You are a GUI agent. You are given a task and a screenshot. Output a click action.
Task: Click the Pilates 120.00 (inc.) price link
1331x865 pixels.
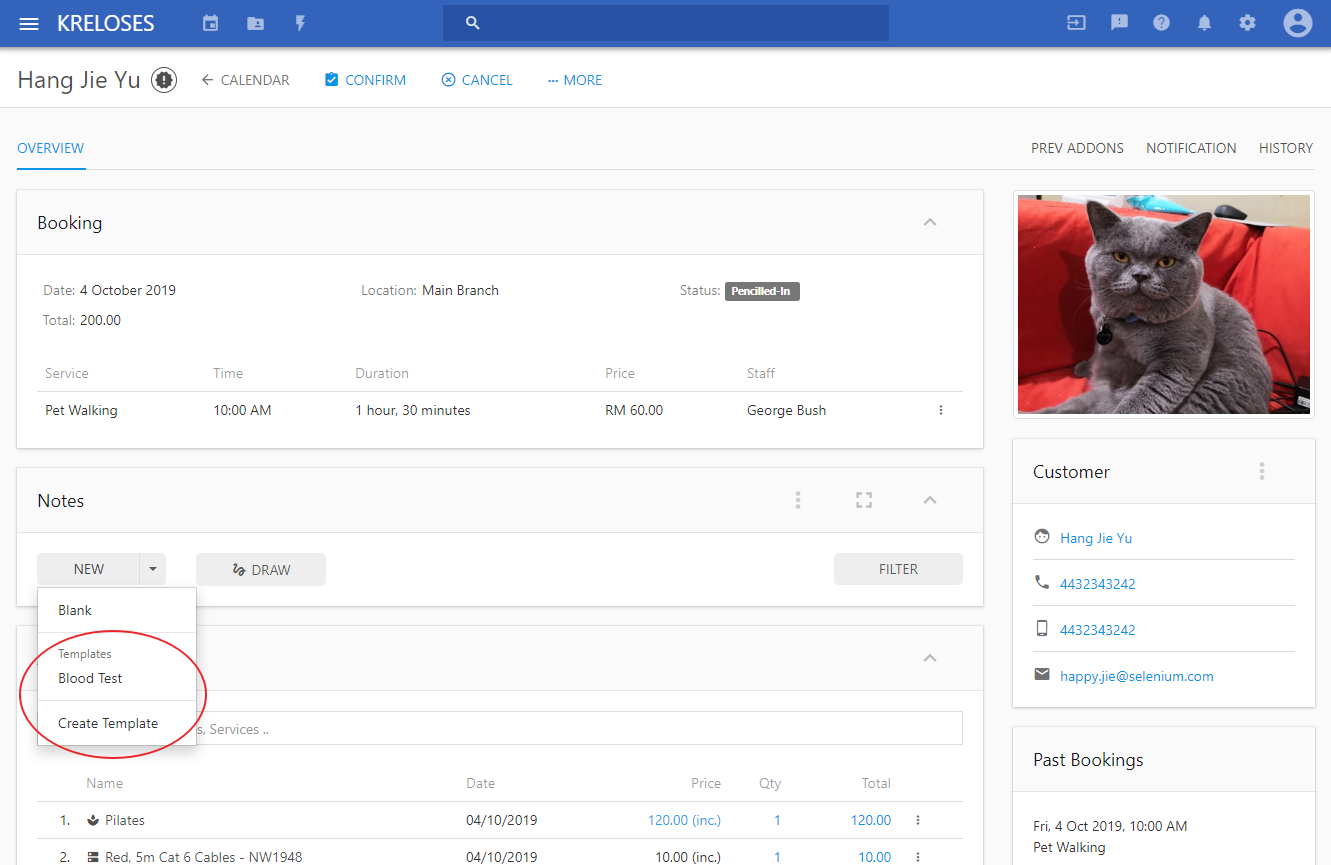[684, 820]
